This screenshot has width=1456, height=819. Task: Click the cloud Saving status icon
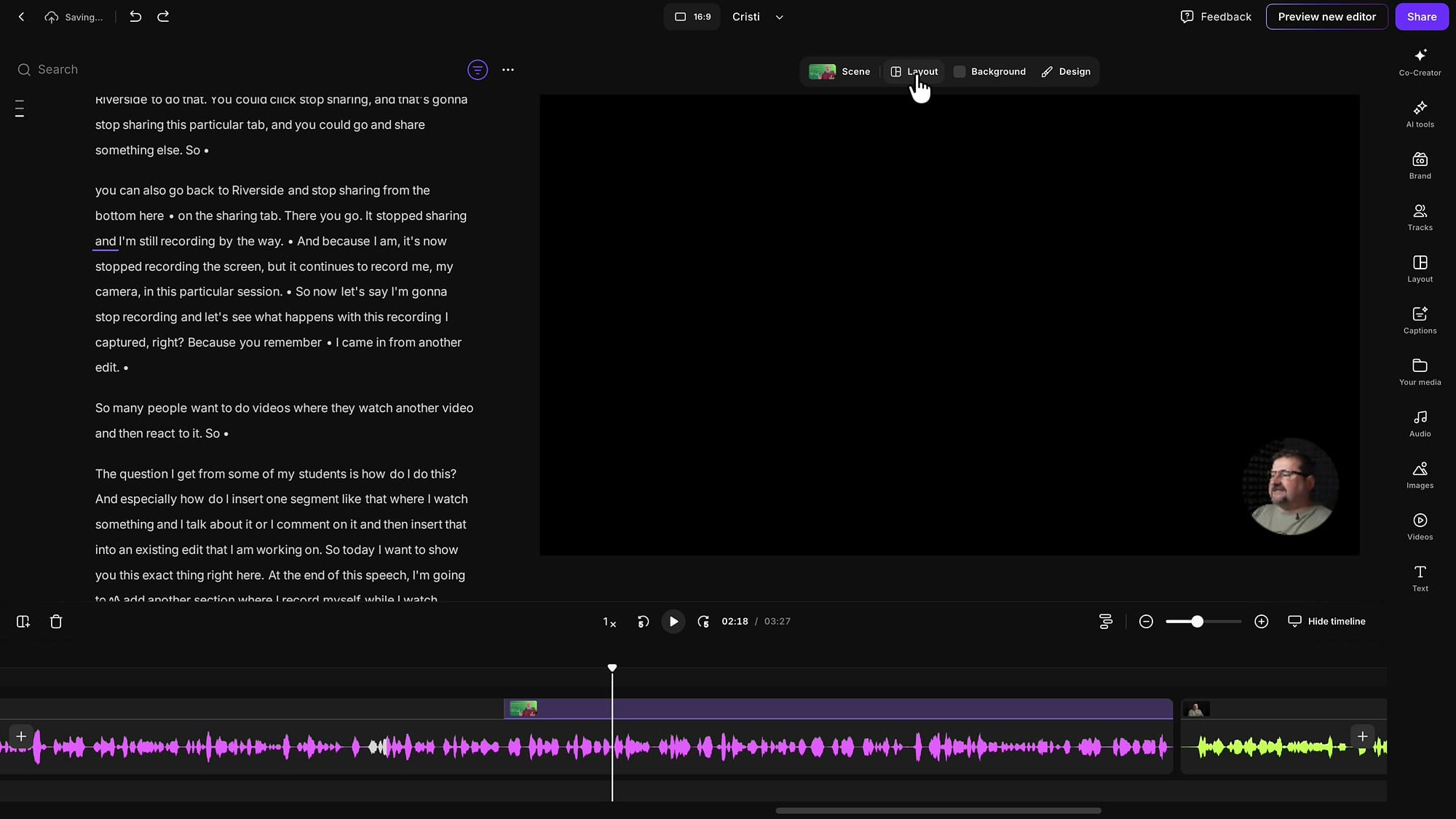tap(51, 17)
